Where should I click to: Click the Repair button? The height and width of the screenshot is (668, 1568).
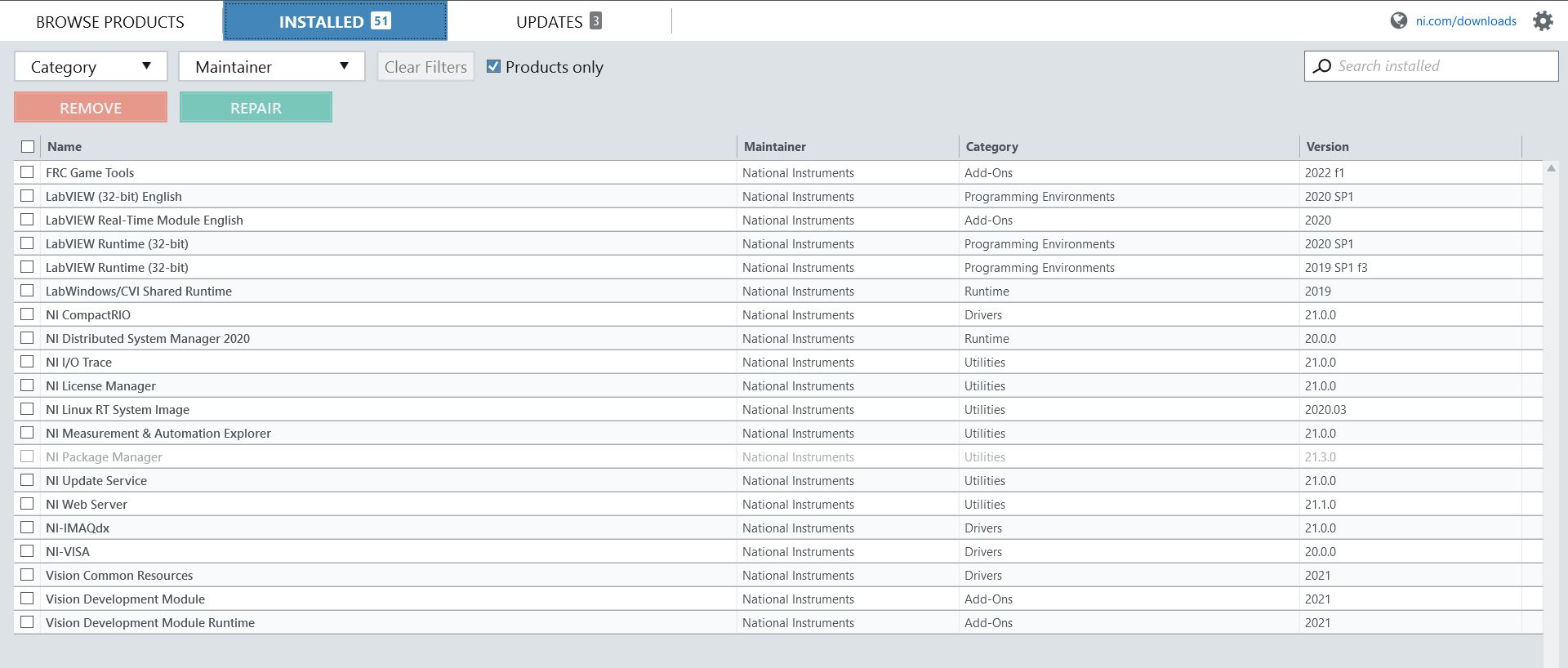256,108
